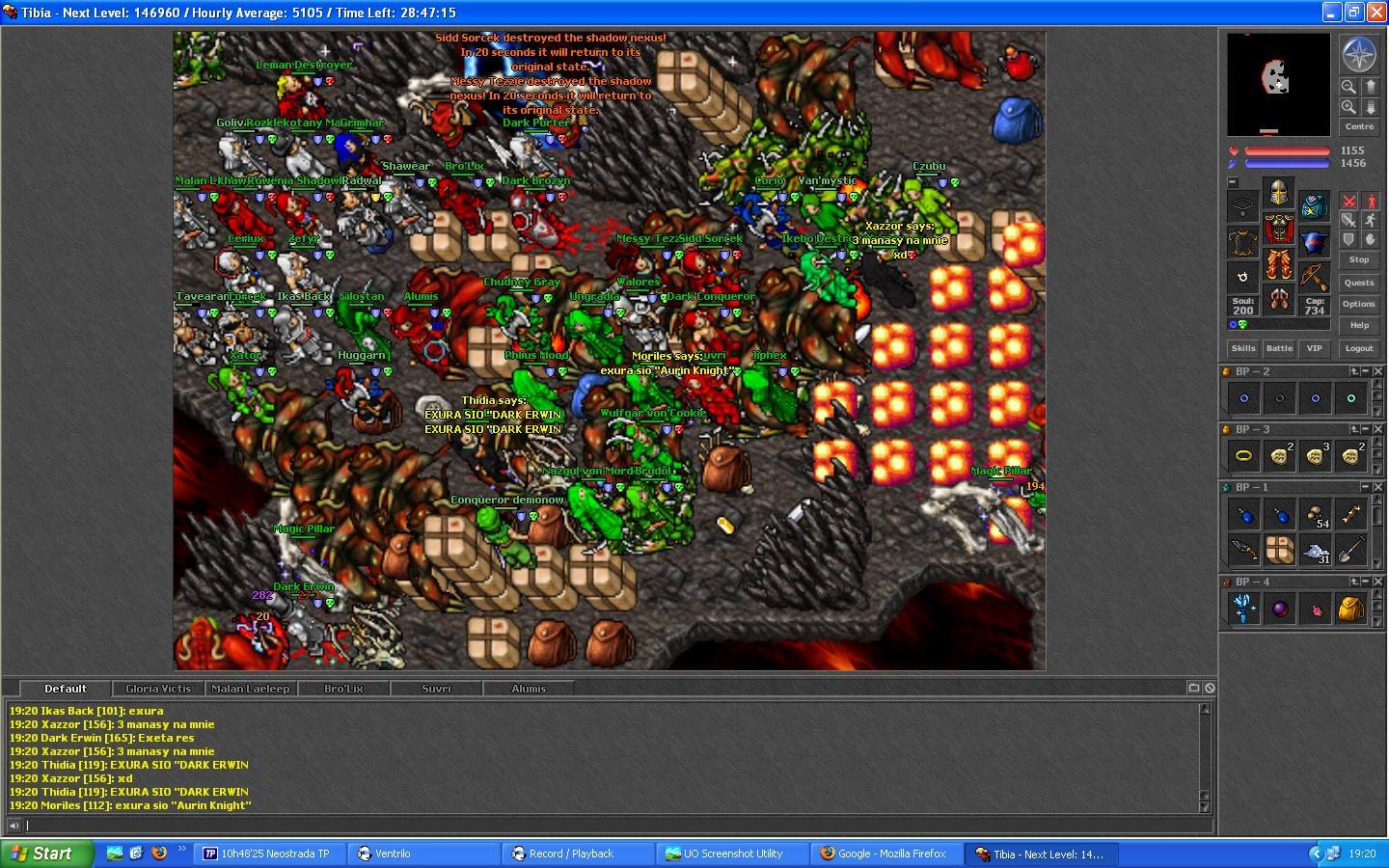Click the silver pile stack of 31

1315,550
